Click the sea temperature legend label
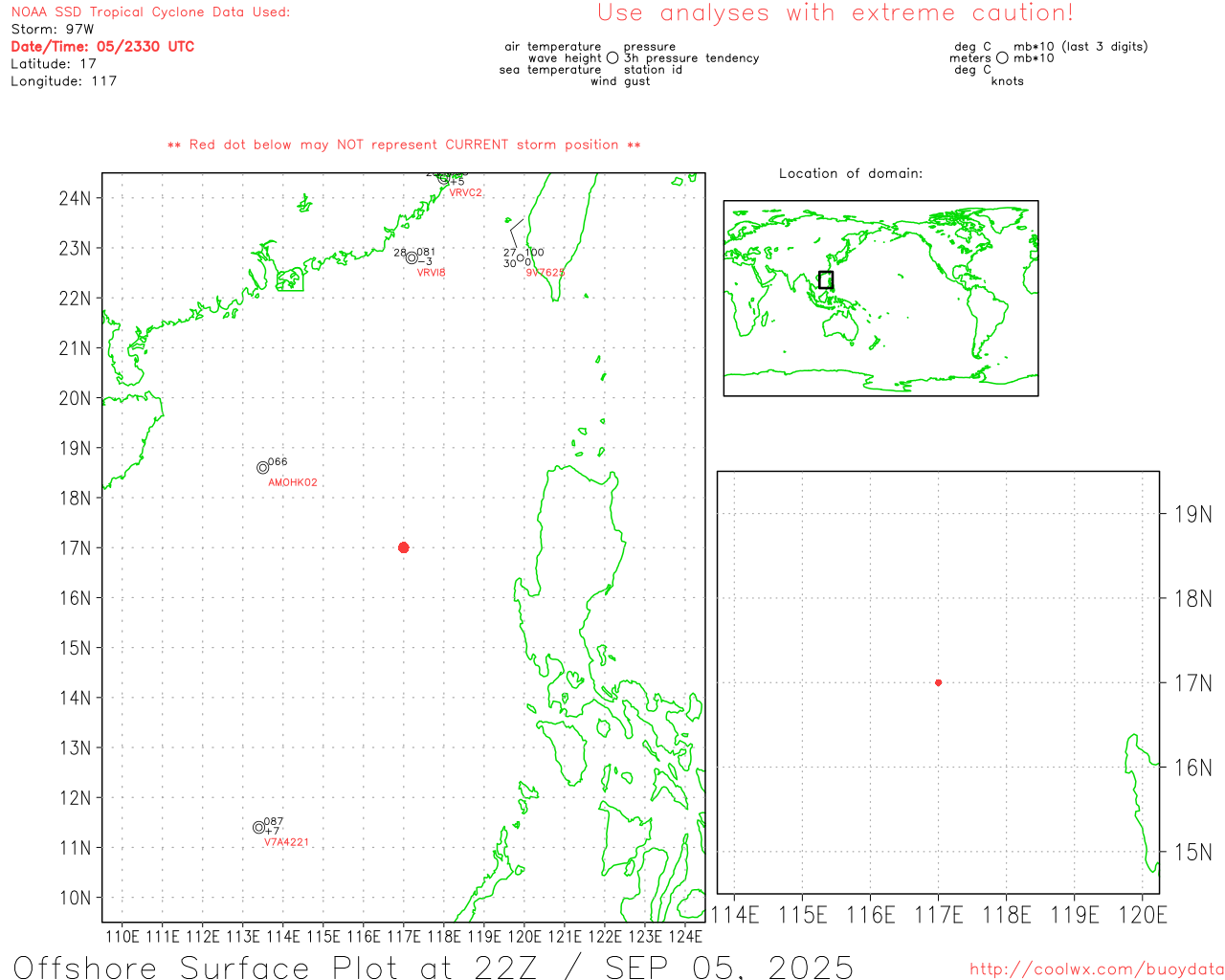Image resolution: width=1225 pixels, height=980 pixels. (x=550, y=70)
